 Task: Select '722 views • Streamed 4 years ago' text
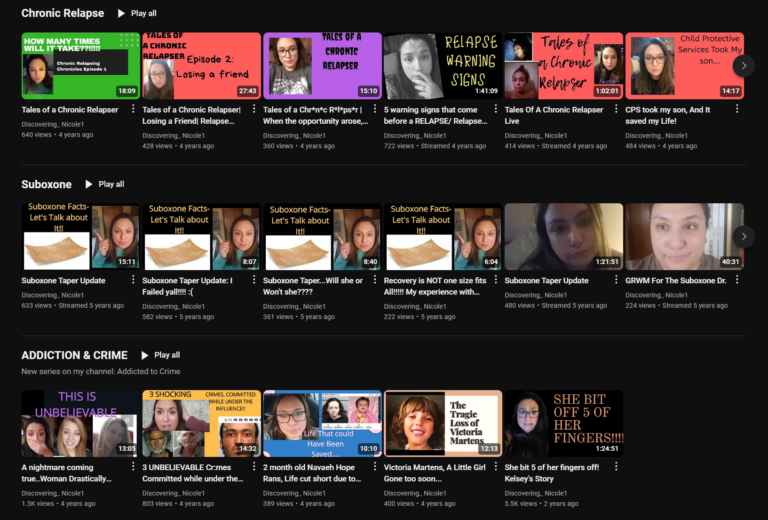pos(435,146)
